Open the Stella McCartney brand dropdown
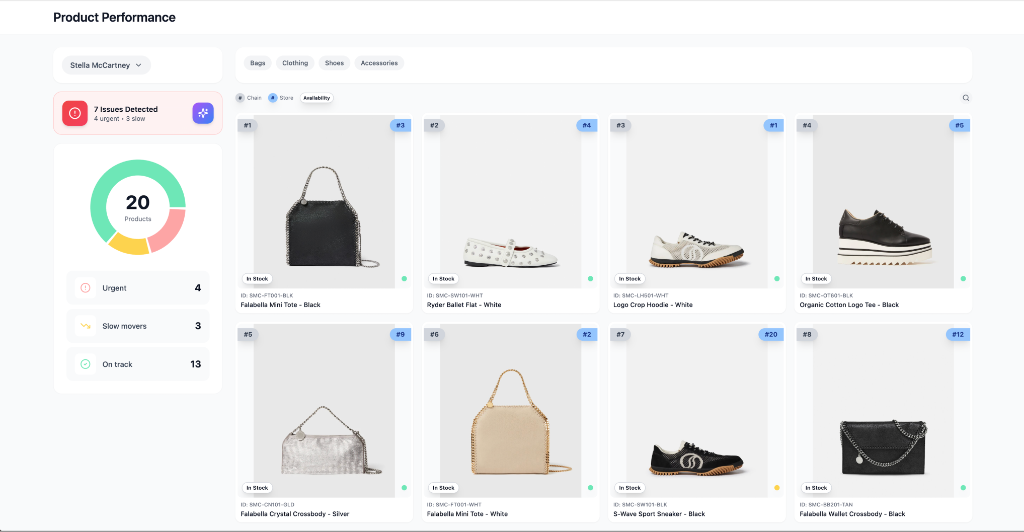 coord(106,65)
